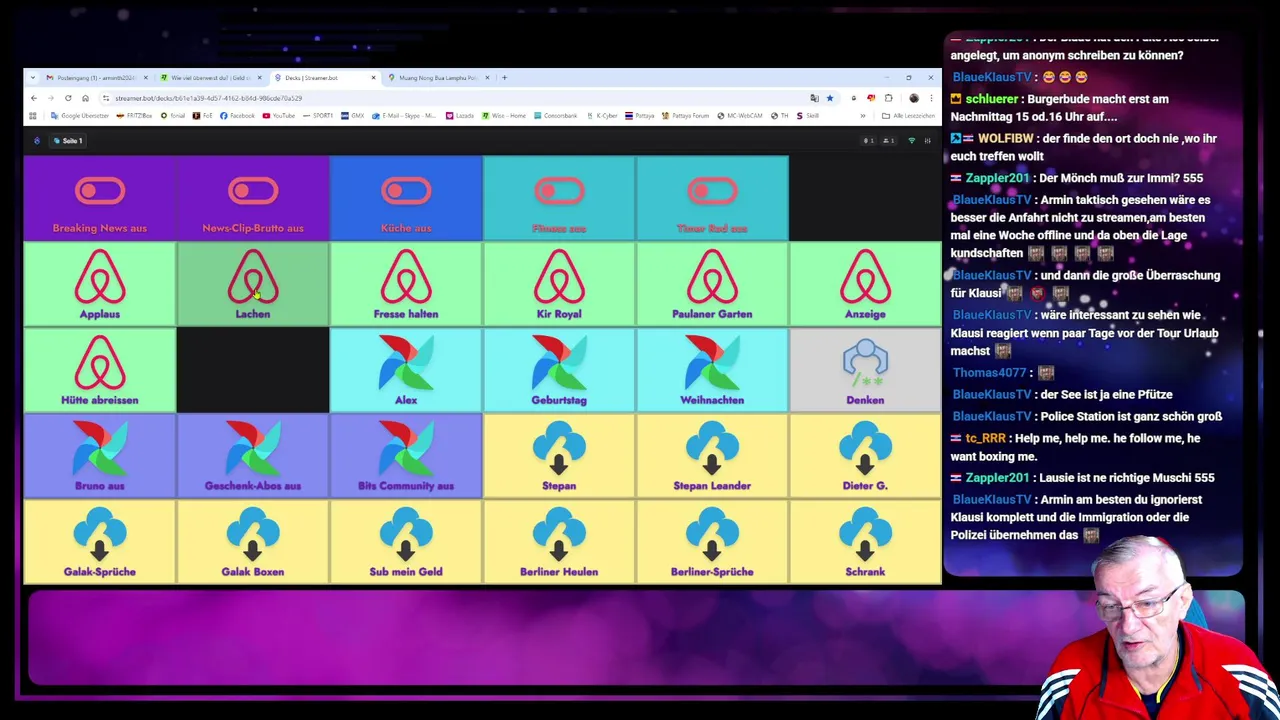The image size is (1280, 720).
Task: Open the browser extensions puzzle icon
Action: 888,98
